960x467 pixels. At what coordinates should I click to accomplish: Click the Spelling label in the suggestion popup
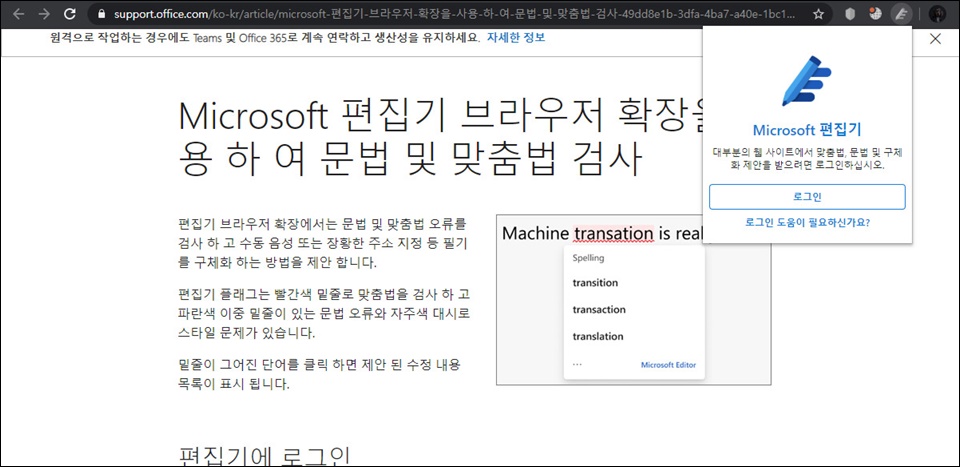click(x=588, y=258)
